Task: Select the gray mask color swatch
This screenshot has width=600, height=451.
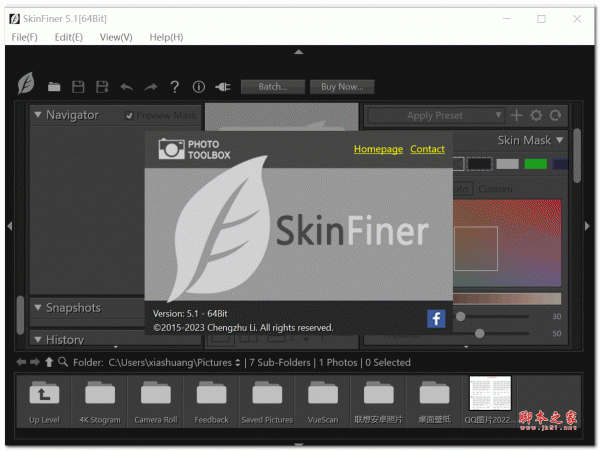Action: coord(507,164)
